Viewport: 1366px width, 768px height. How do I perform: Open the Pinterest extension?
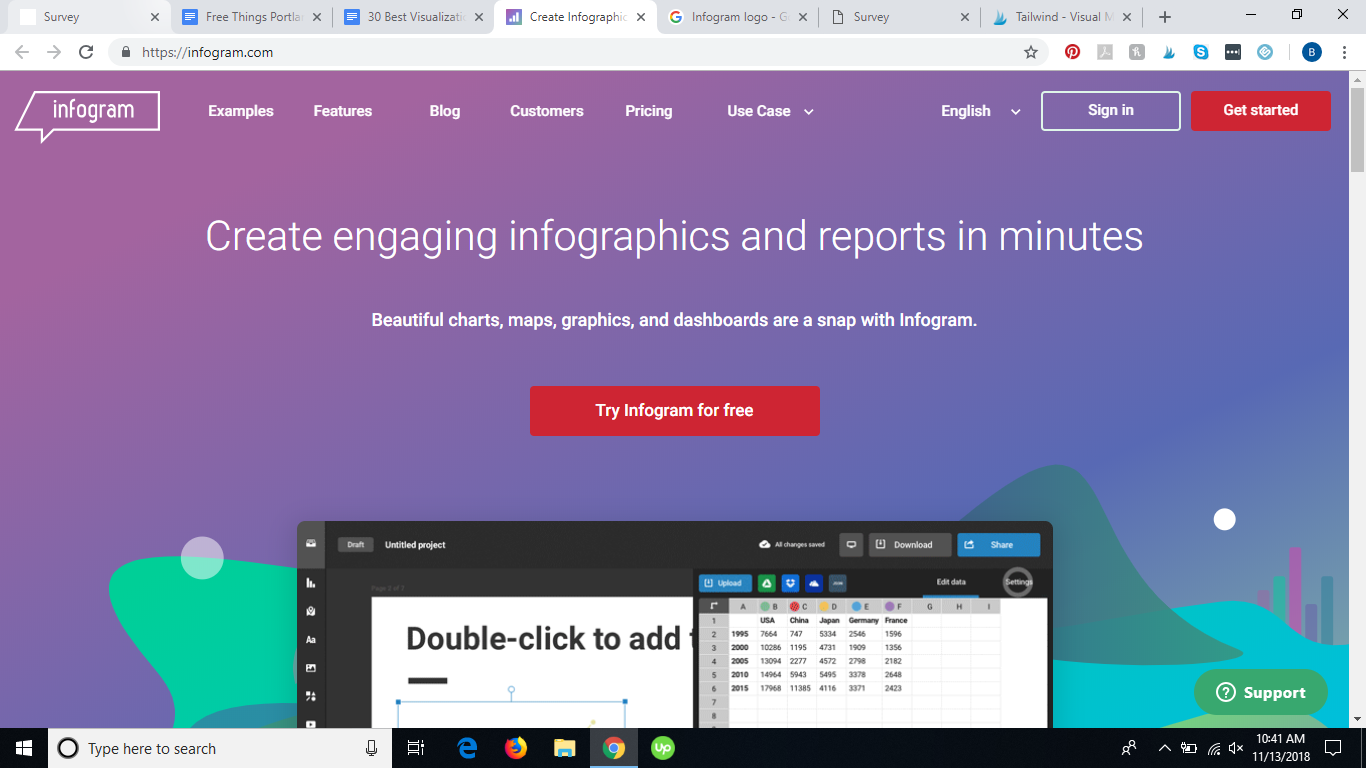tap(1072, 52)
